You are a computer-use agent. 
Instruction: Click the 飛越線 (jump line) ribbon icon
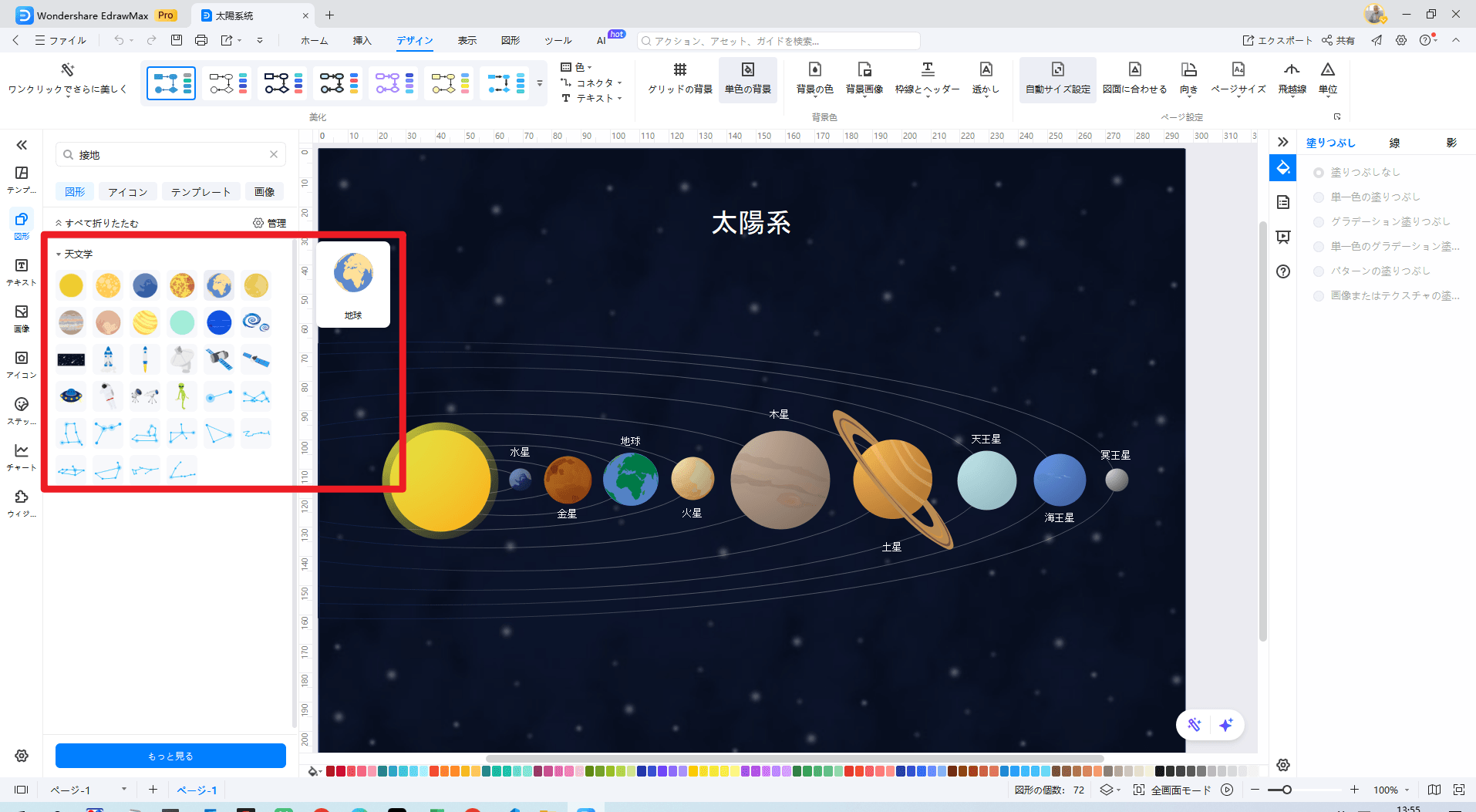tap(1292, 77)
